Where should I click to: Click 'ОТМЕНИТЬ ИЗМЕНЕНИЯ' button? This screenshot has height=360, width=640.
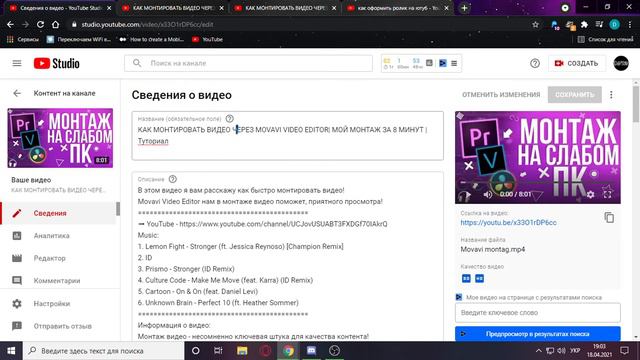click(501, 95)
